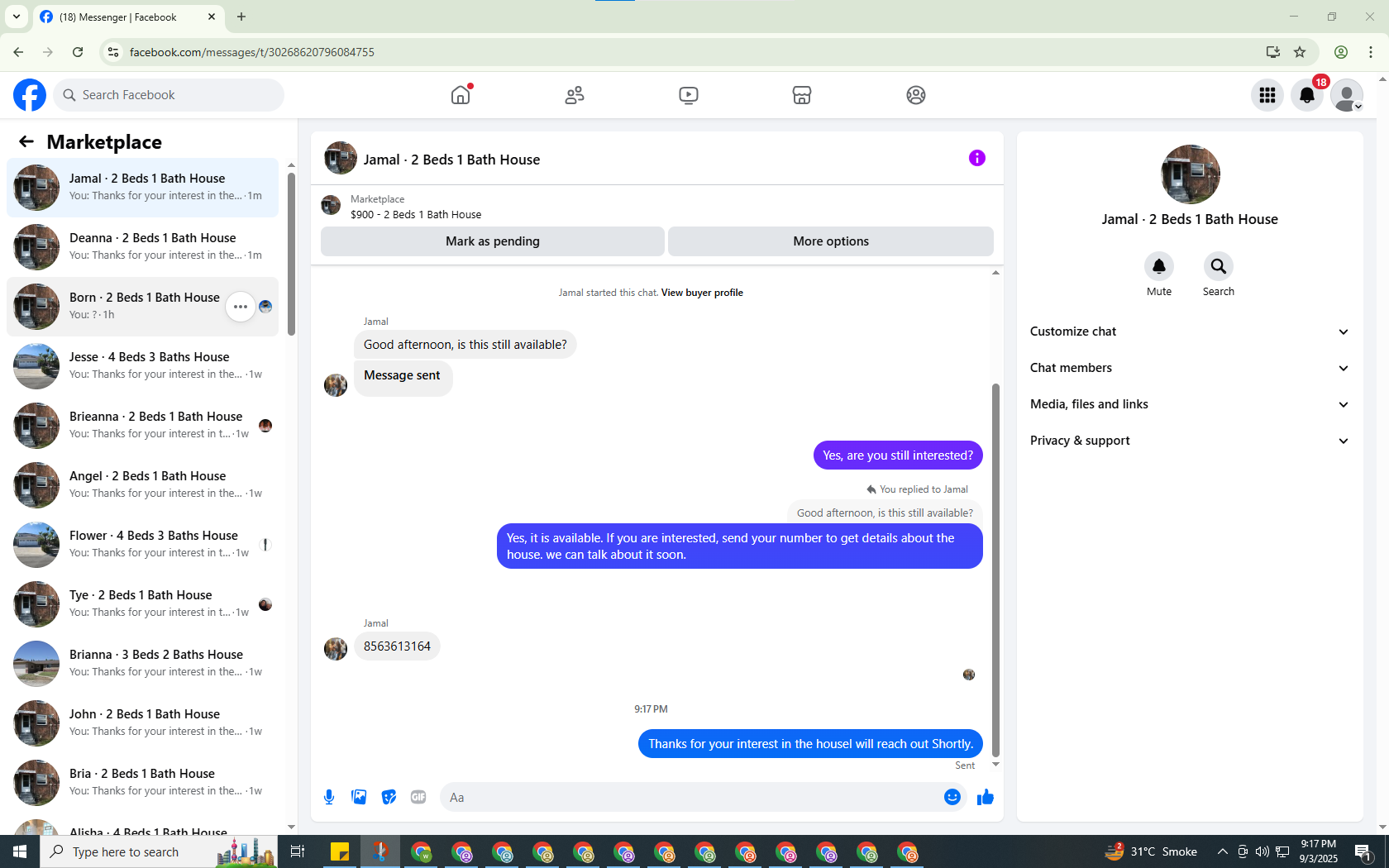The width and height of the screenshot is (1389, 868).
Task: Search in conversation icon
Action: coord(1219,266)
